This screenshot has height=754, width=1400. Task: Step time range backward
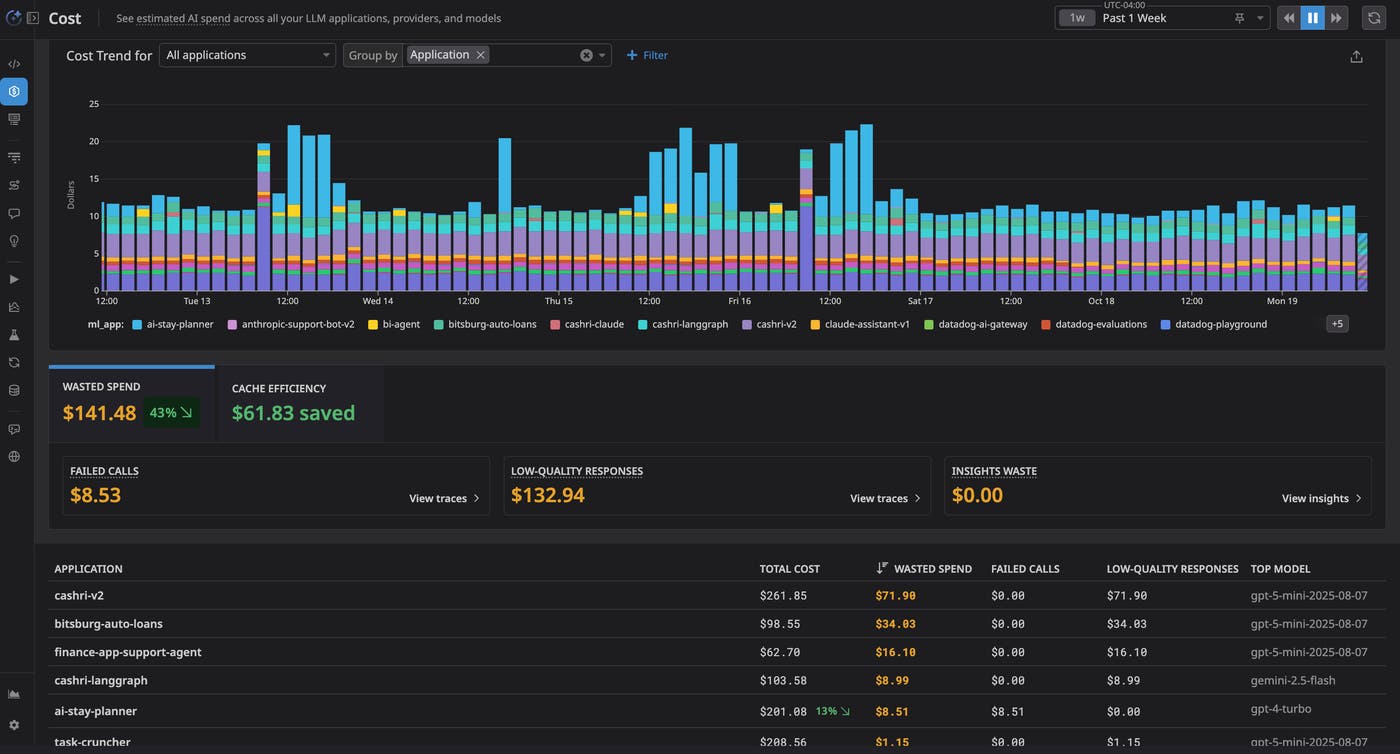(x=1289, y=18)
